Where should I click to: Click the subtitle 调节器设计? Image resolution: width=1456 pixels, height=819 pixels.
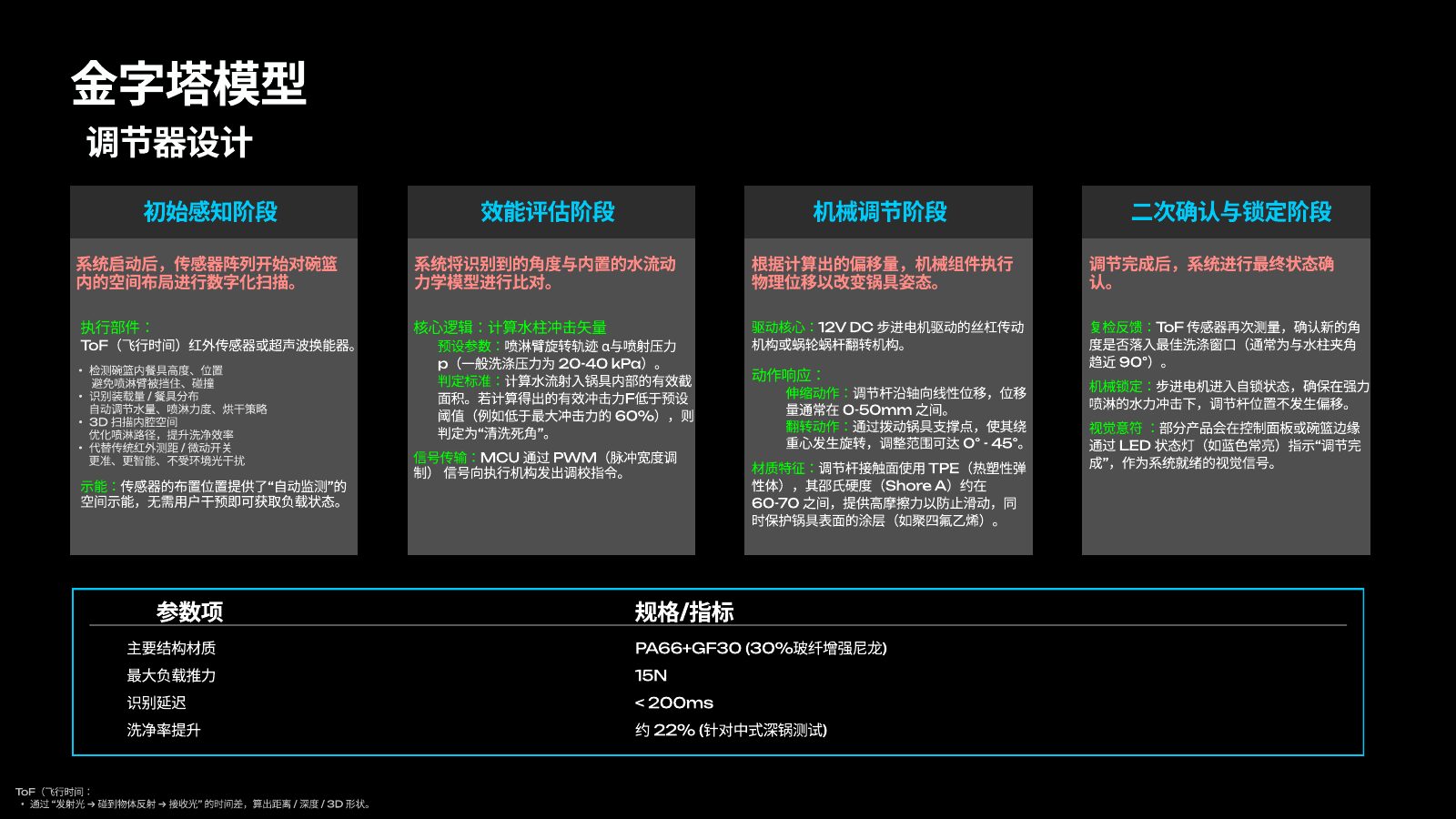click(169, 143)
